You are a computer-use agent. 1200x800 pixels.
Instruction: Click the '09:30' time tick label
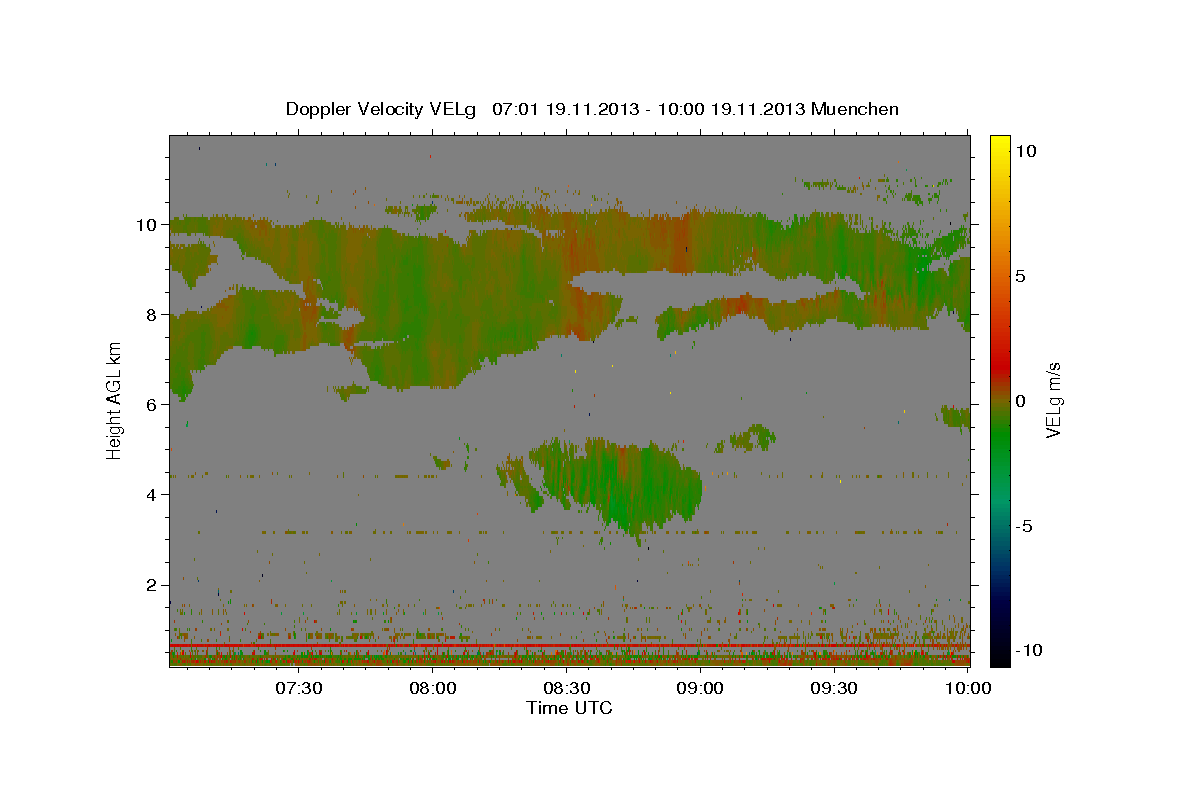pyautogui.click(x=834, y=688)
